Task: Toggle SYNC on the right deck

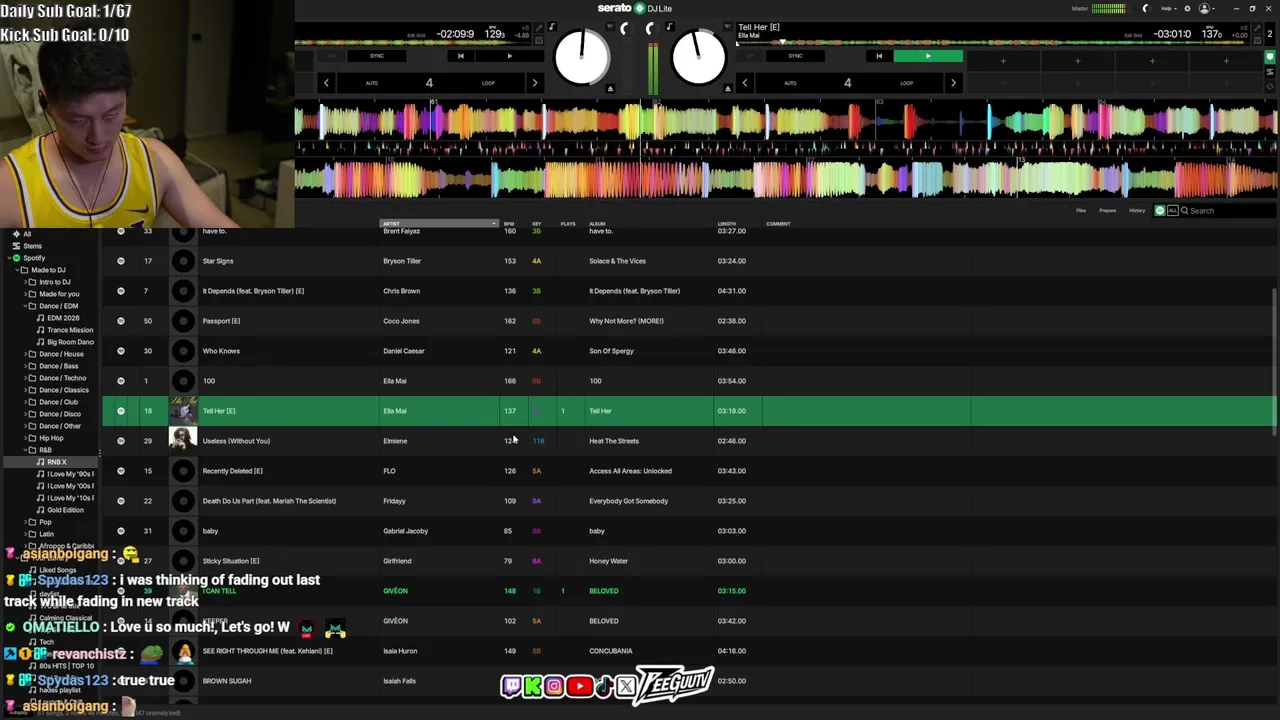Action: [795, 56]
